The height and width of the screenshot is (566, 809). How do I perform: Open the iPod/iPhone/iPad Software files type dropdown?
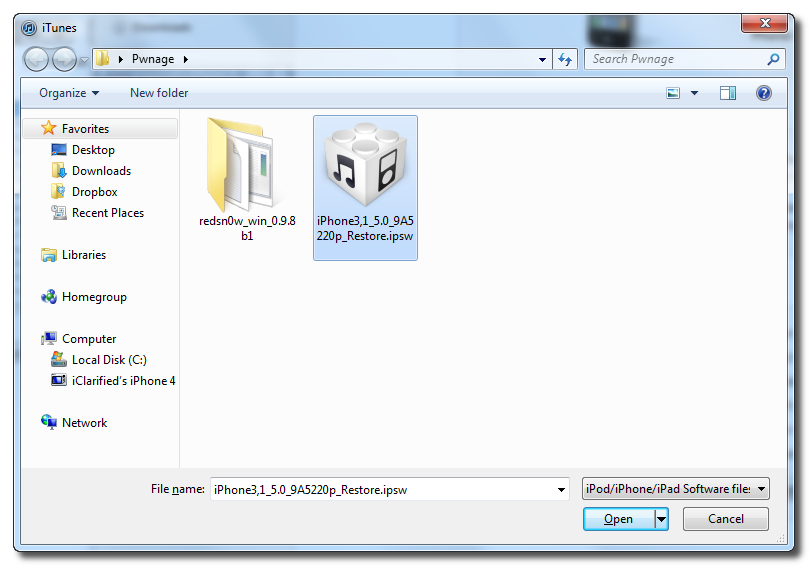pyautogui.click(x=675, y=489)
